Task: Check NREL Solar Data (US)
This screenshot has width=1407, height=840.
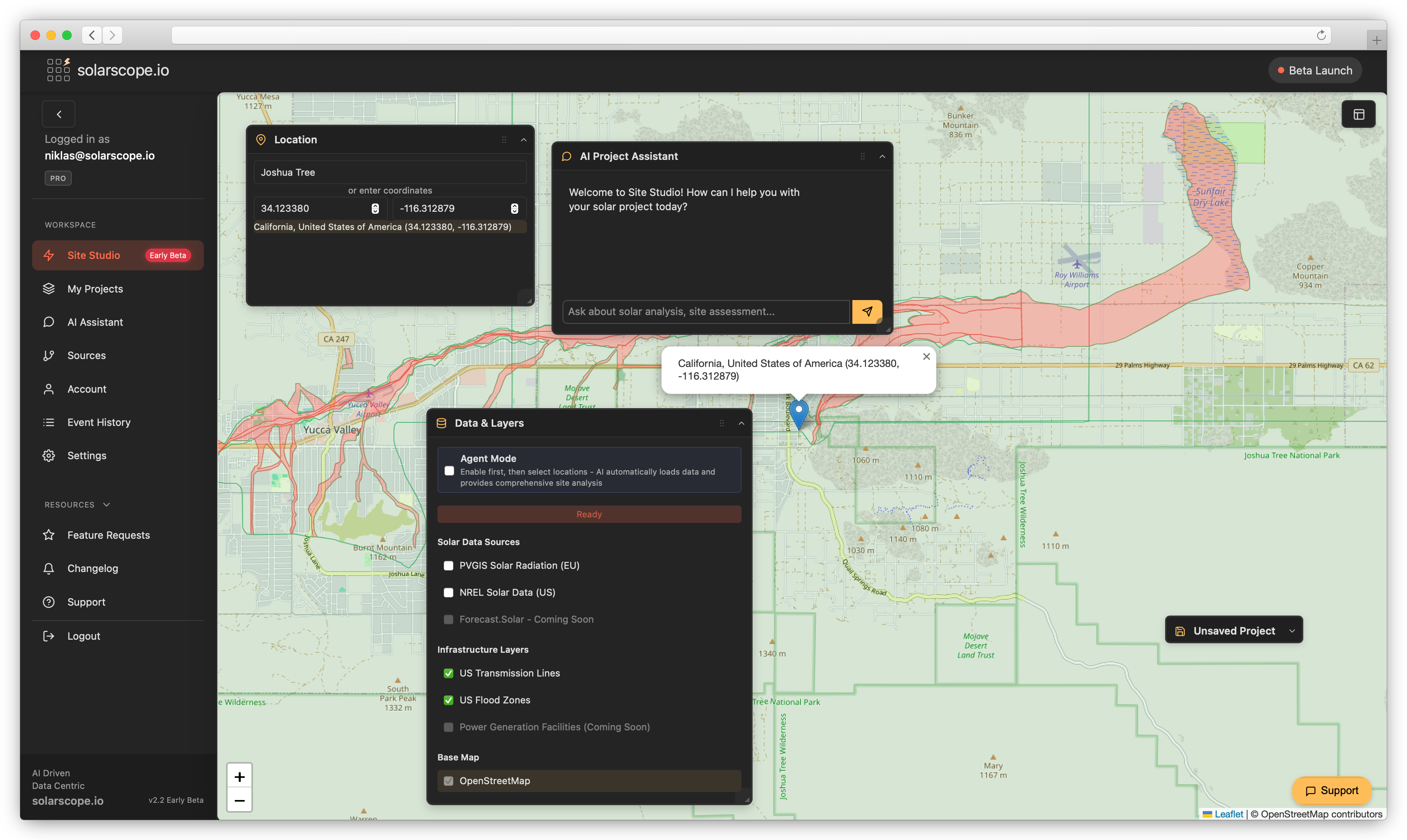Action: coord(449,592)
